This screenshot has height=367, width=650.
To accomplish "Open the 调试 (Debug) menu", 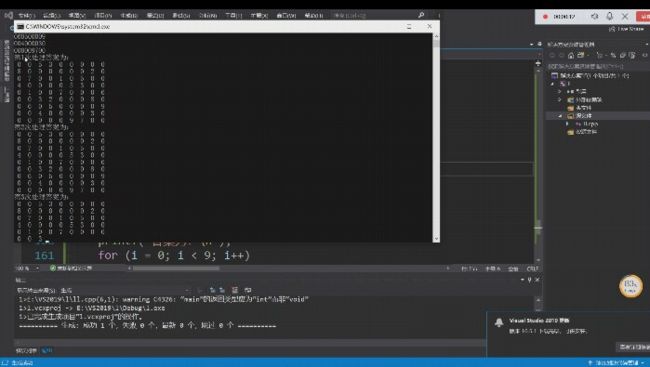I will tap(155, 15).
